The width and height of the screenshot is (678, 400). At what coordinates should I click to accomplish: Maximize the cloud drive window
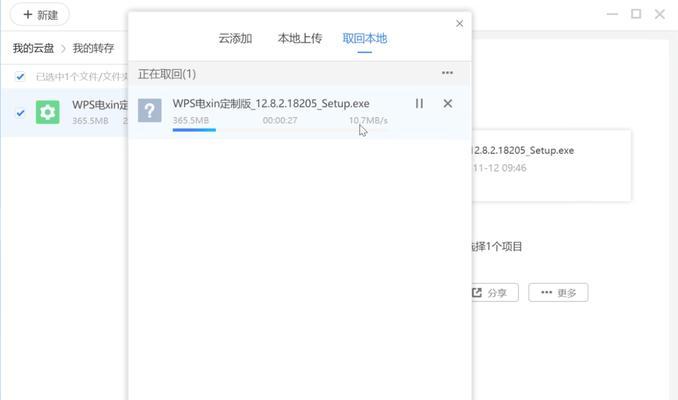636,14
